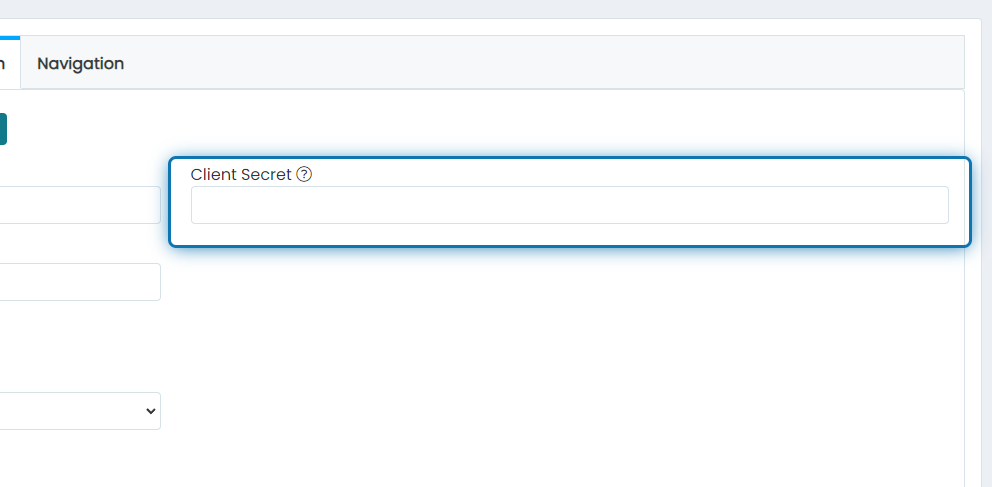Image resolution: width=992 pixels, height=487 pixels.
Task: Click blank form area below Client Secret
Action: coord(563,354)
